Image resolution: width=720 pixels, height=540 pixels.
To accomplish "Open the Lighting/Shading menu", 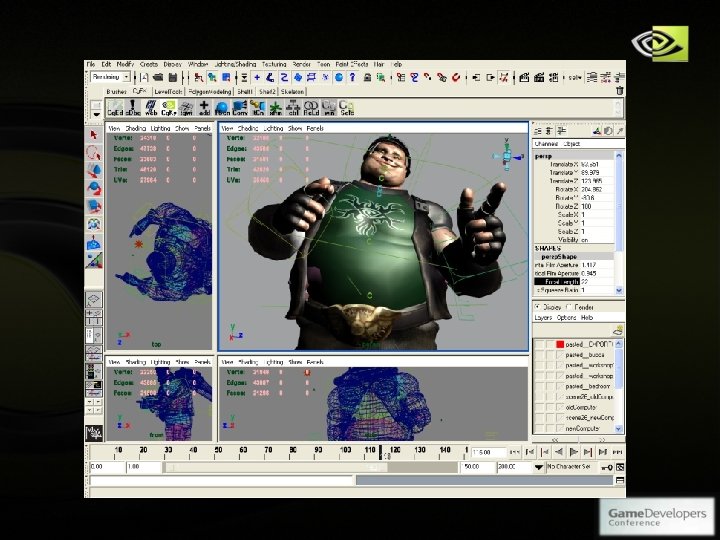I will [x=235, y=64].
